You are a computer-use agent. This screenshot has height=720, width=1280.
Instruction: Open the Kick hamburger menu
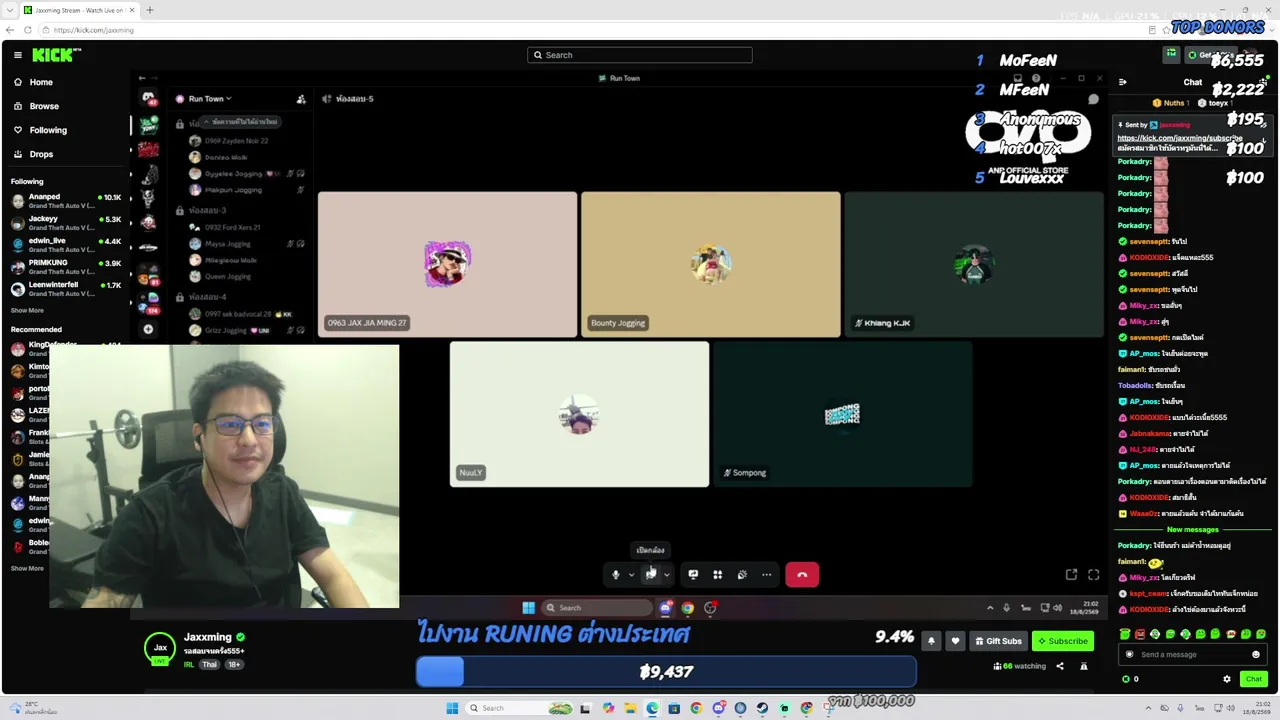click(18, 55)
